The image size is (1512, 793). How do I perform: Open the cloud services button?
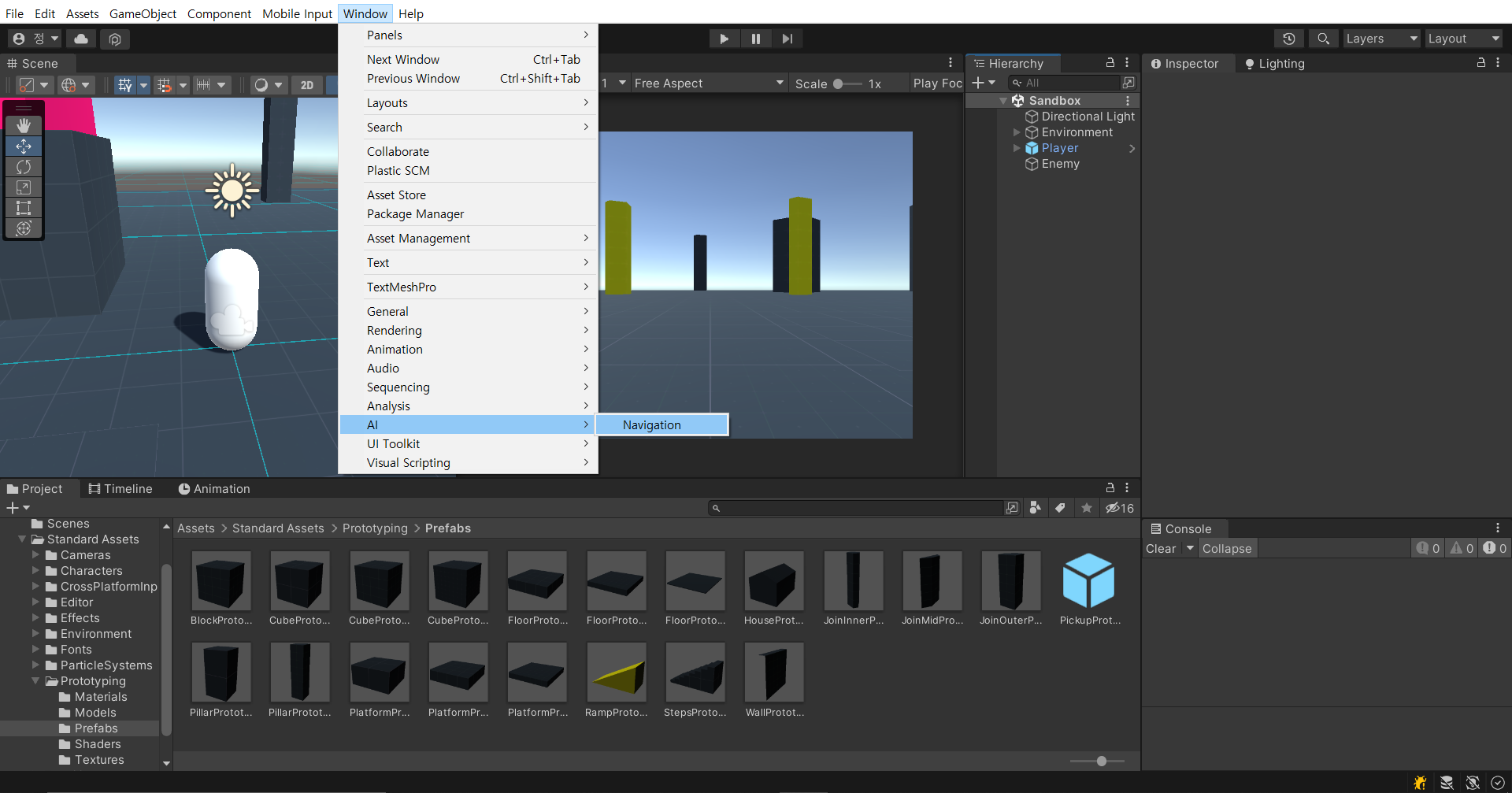(81, 39)
